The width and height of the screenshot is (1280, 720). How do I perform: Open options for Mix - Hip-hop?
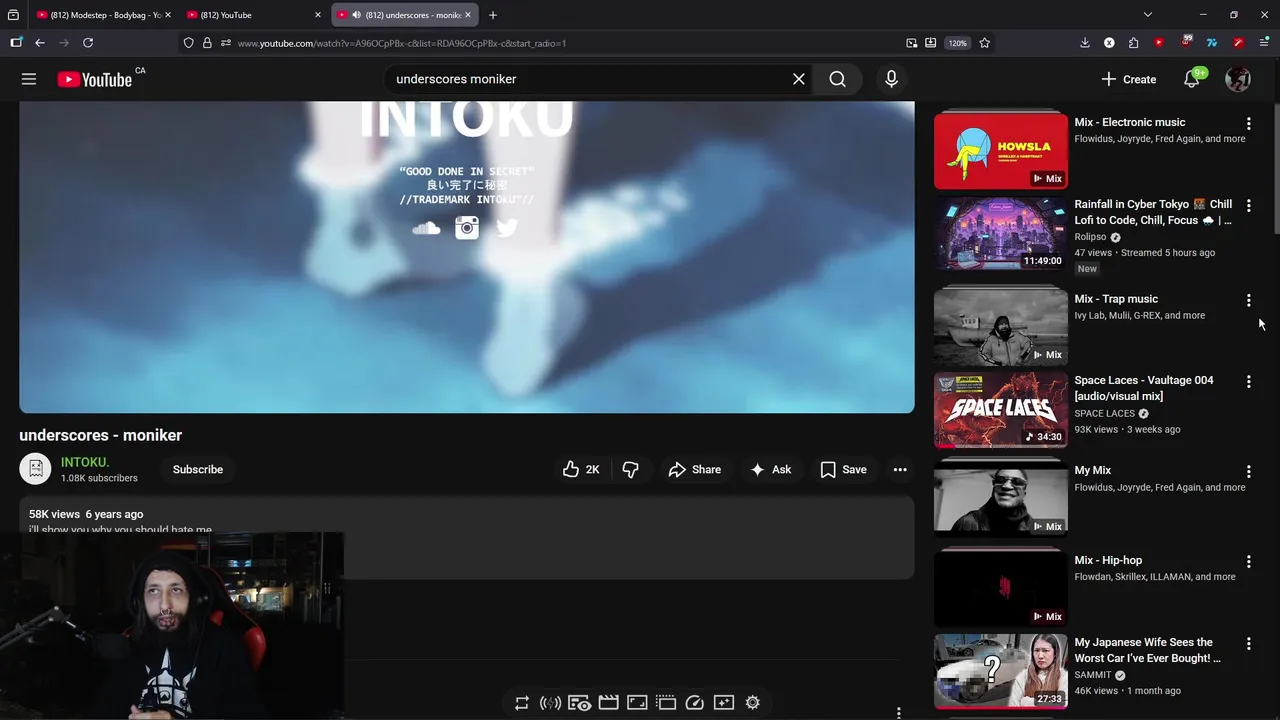tap(1248, 562)
